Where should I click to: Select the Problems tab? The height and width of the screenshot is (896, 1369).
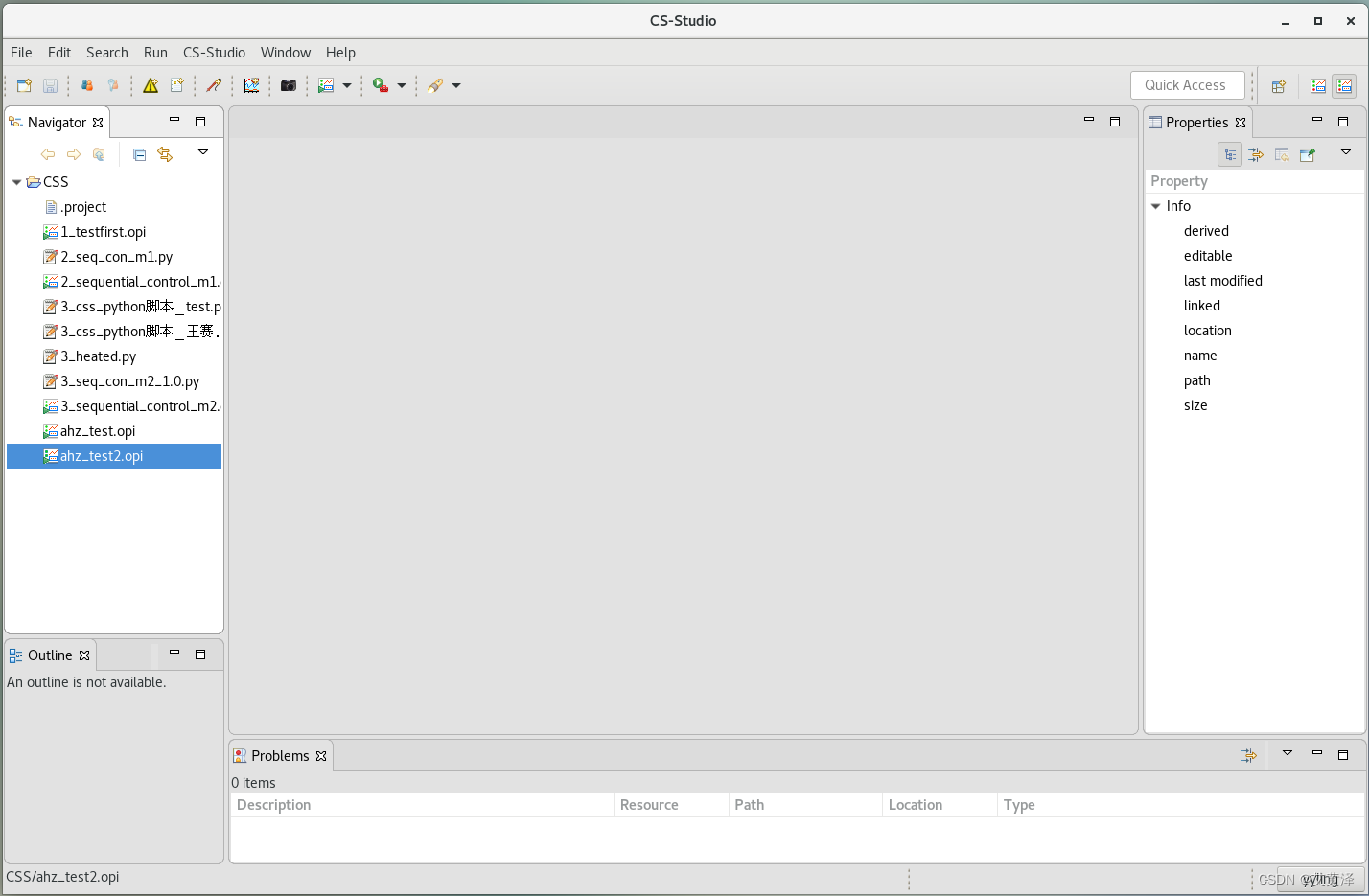pyautogui.click(x=280, y=756)
